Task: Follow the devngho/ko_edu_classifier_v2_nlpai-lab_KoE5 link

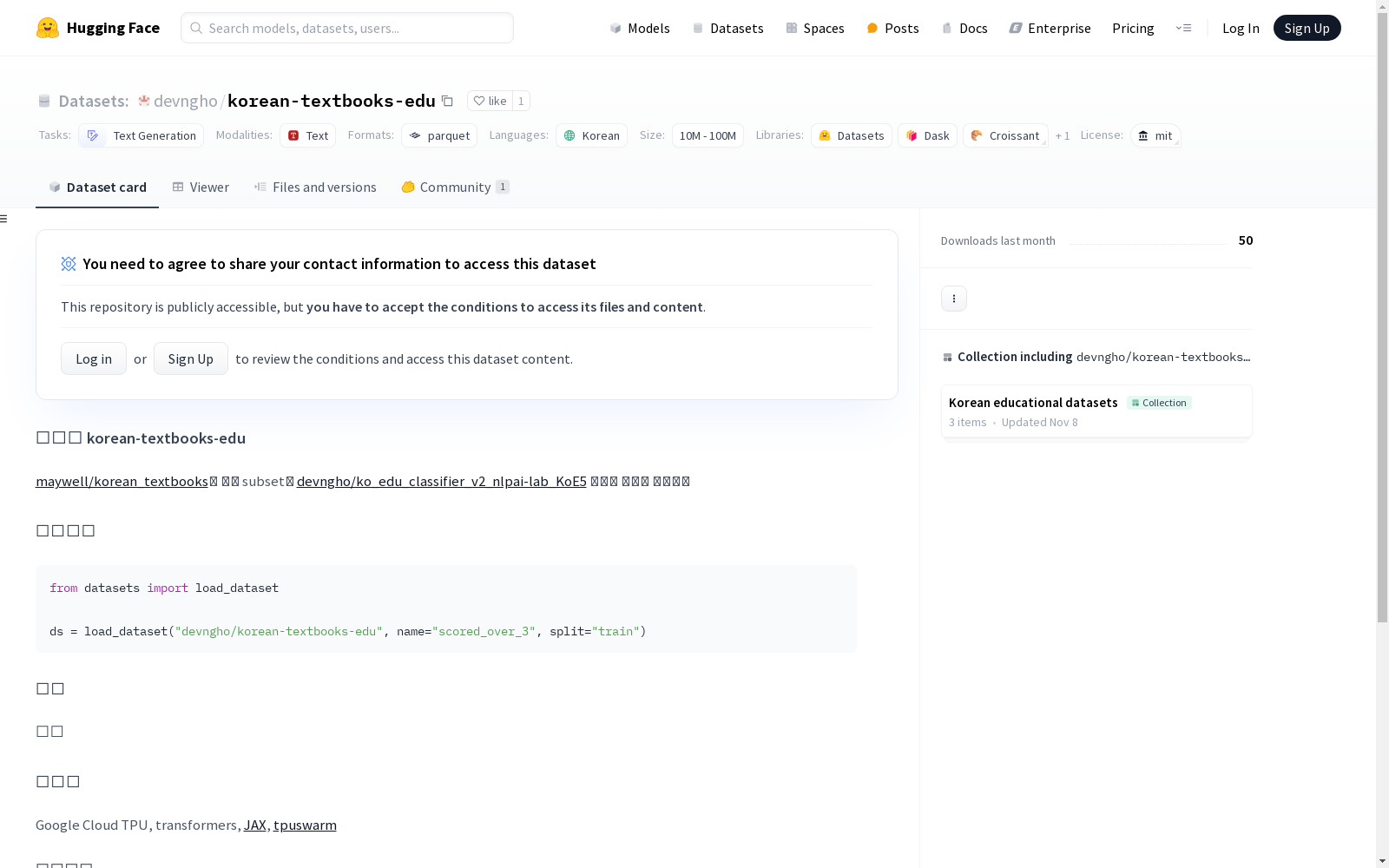Action: point(442,481)
